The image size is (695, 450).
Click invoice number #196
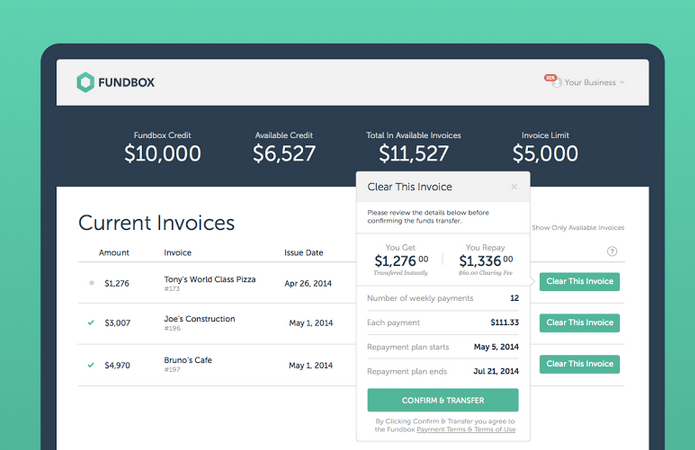[x=172, y=329]
